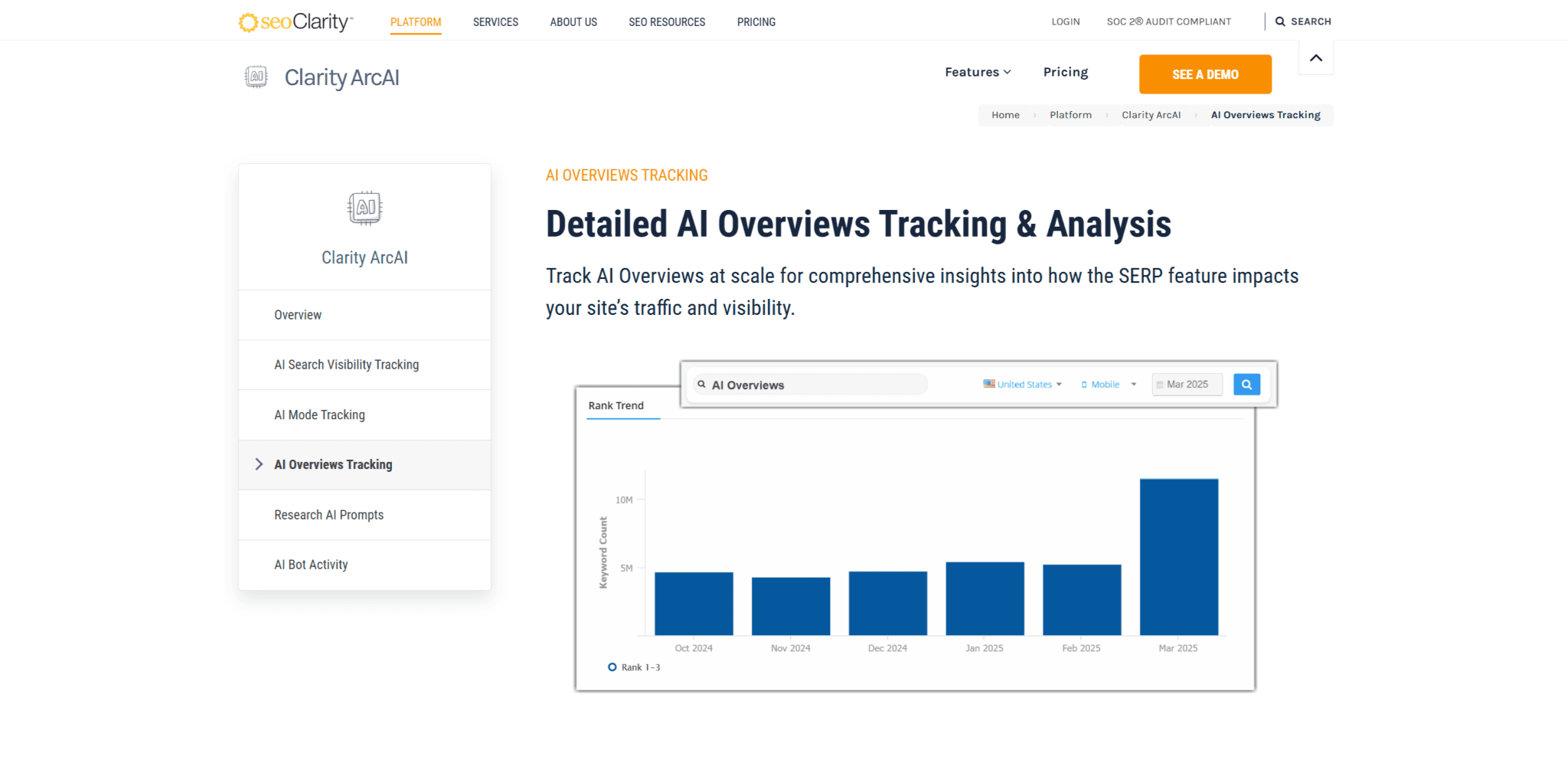The height and width of the screenshot is (760, 1568).
Task: Click the search magnifier icon in header
Action: click(x=1280, y=22)
